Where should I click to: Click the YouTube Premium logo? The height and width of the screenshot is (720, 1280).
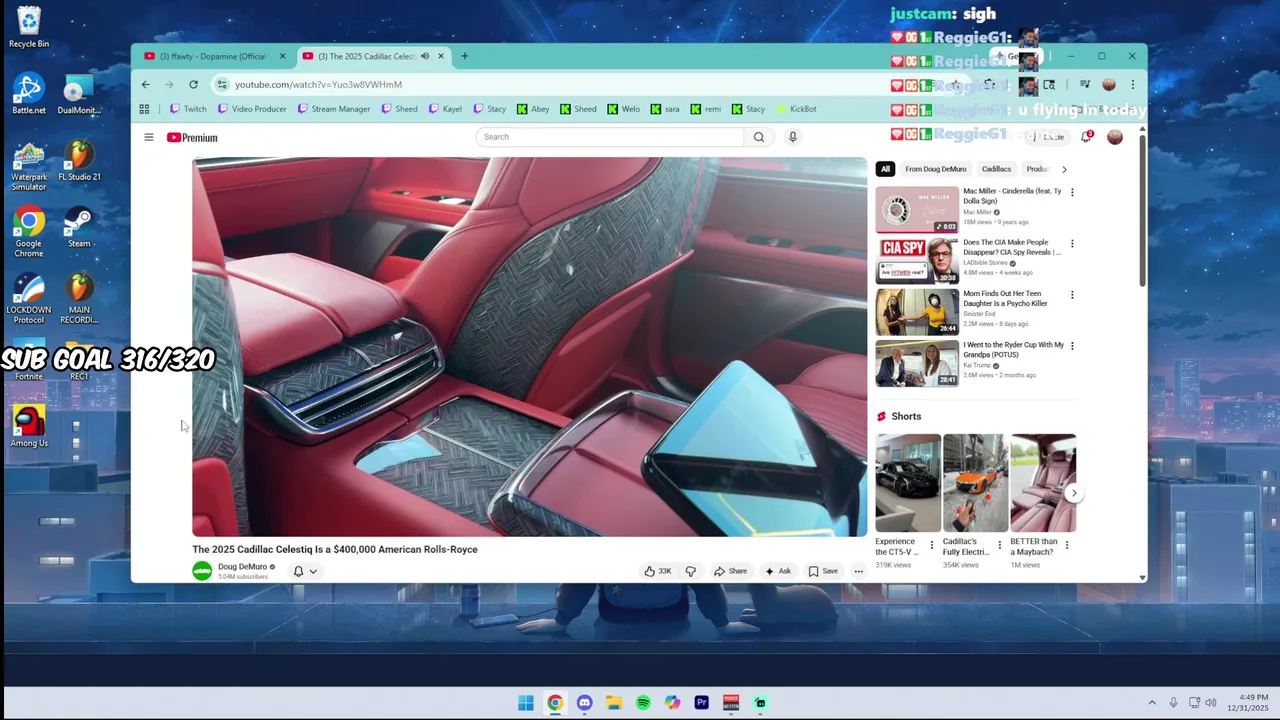pos(192,137)
